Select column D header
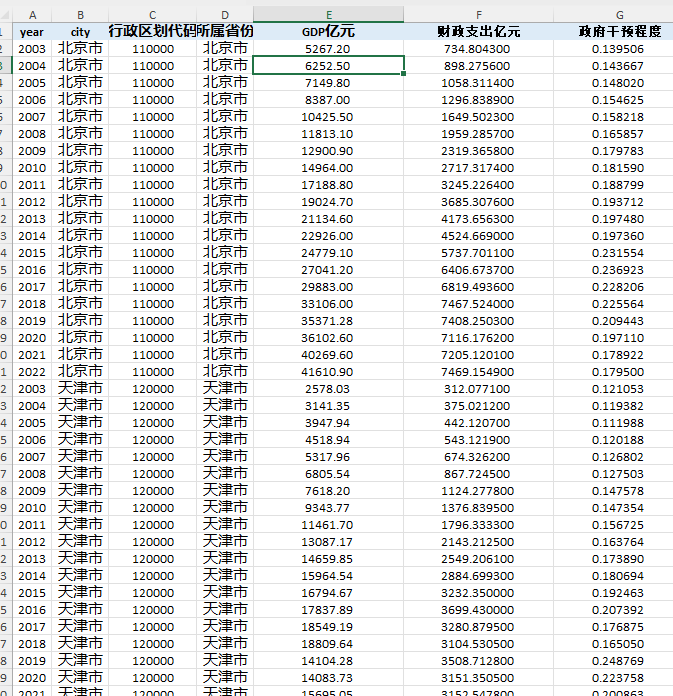673x696 pixels. tap(225, 15)
